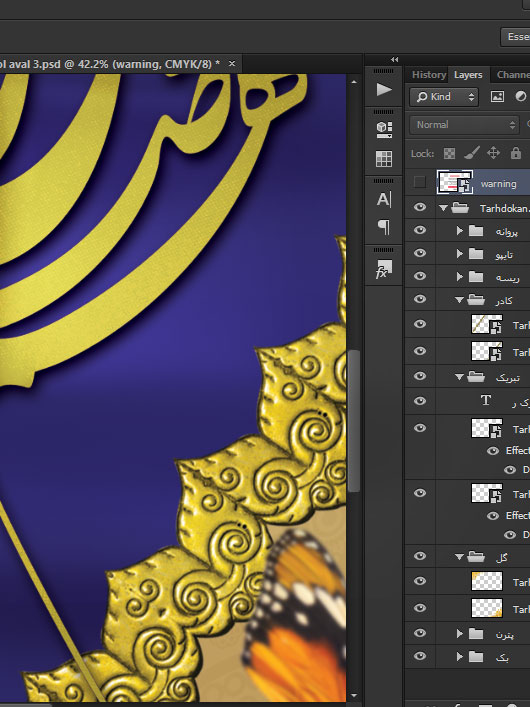Click the lock position move icon
This screenshot has height=707, width=530.
click(x=493, y=153)
